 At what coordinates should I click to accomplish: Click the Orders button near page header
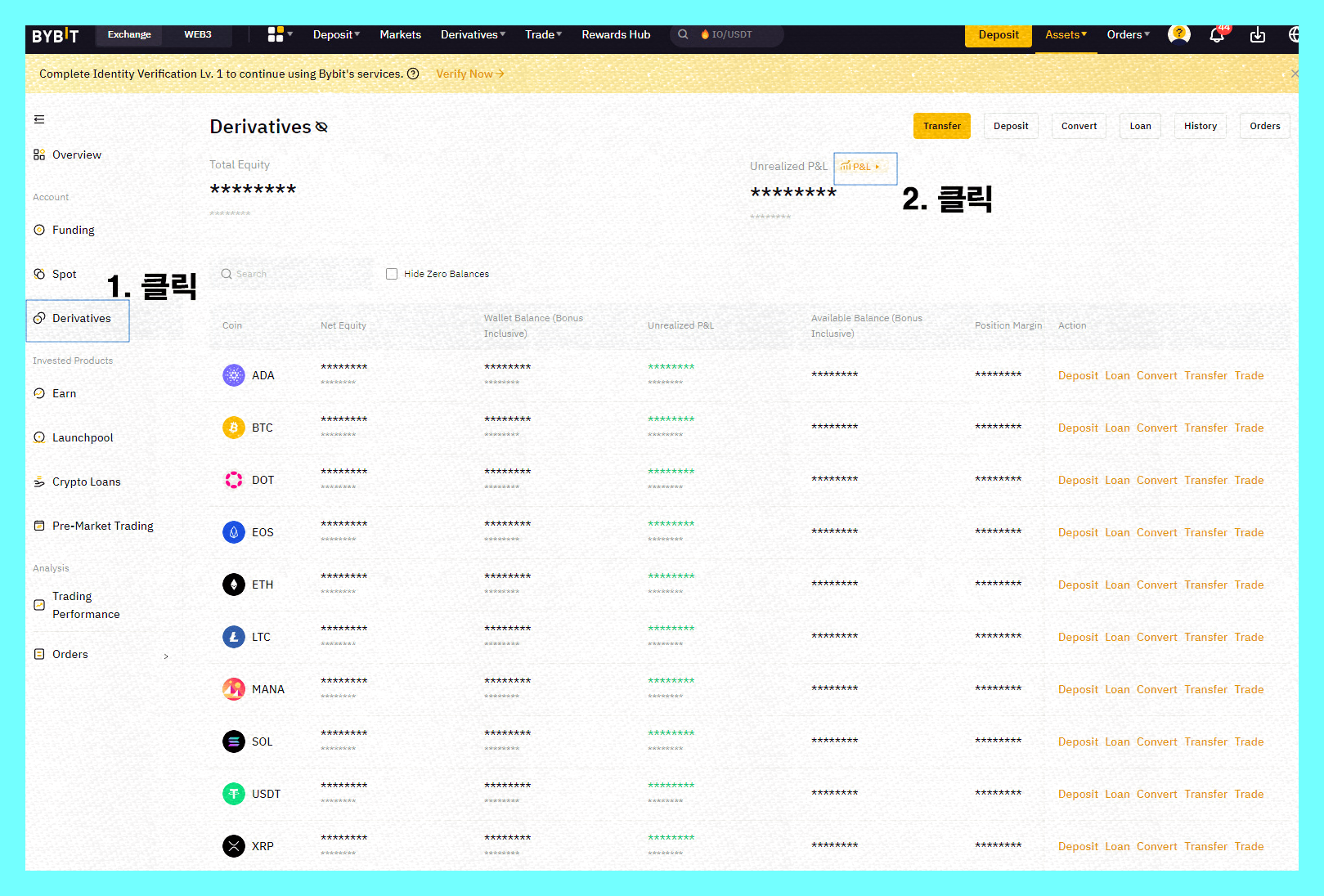click(x=1265, y=126)
